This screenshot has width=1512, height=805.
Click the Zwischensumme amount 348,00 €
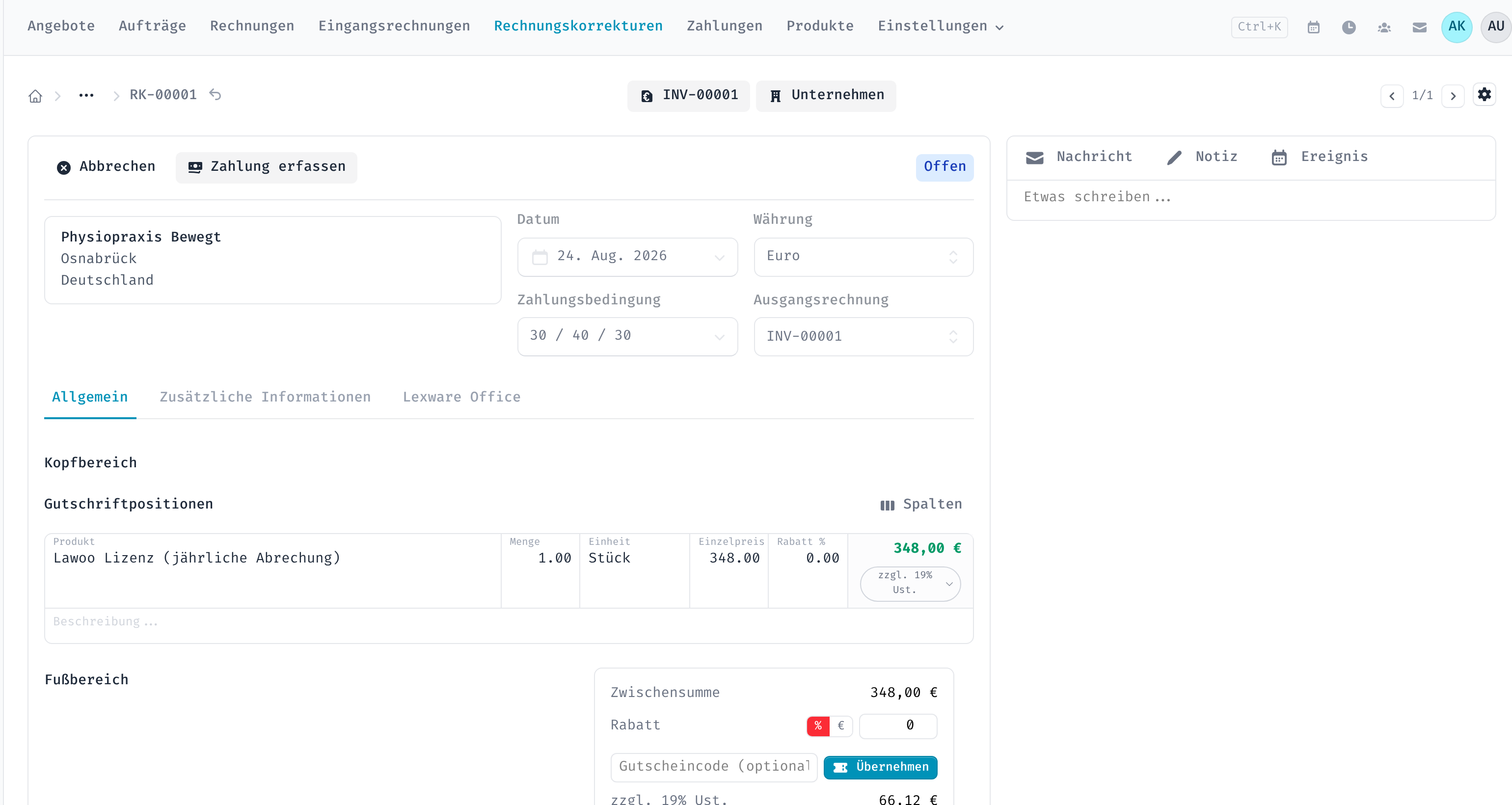tap(903, 693)
